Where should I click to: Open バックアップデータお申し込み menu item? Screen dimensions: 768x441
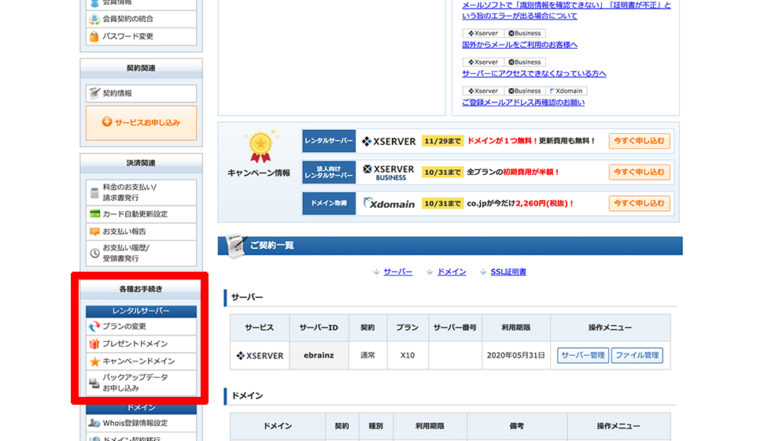tap(141, 383)
